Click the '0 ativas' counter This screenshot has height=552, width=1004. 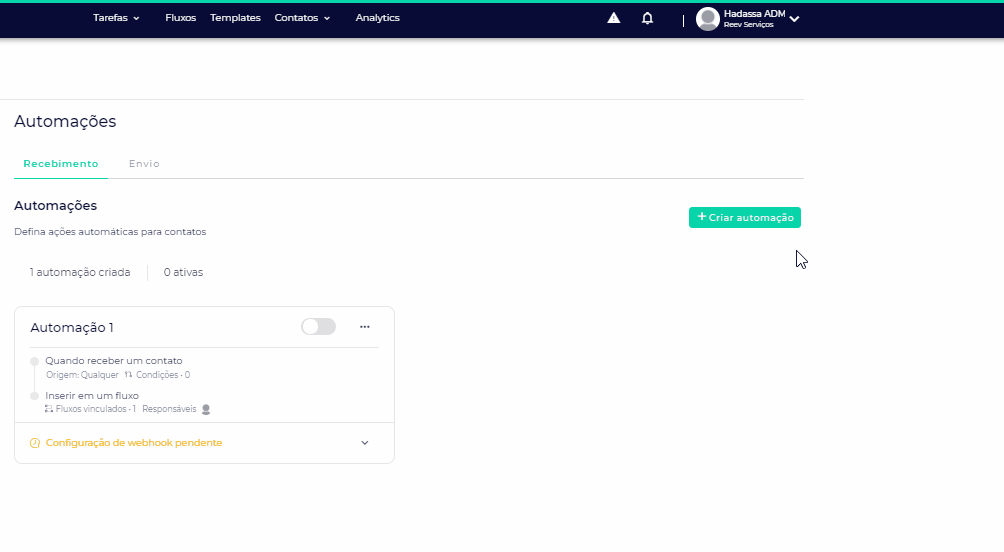183,272
